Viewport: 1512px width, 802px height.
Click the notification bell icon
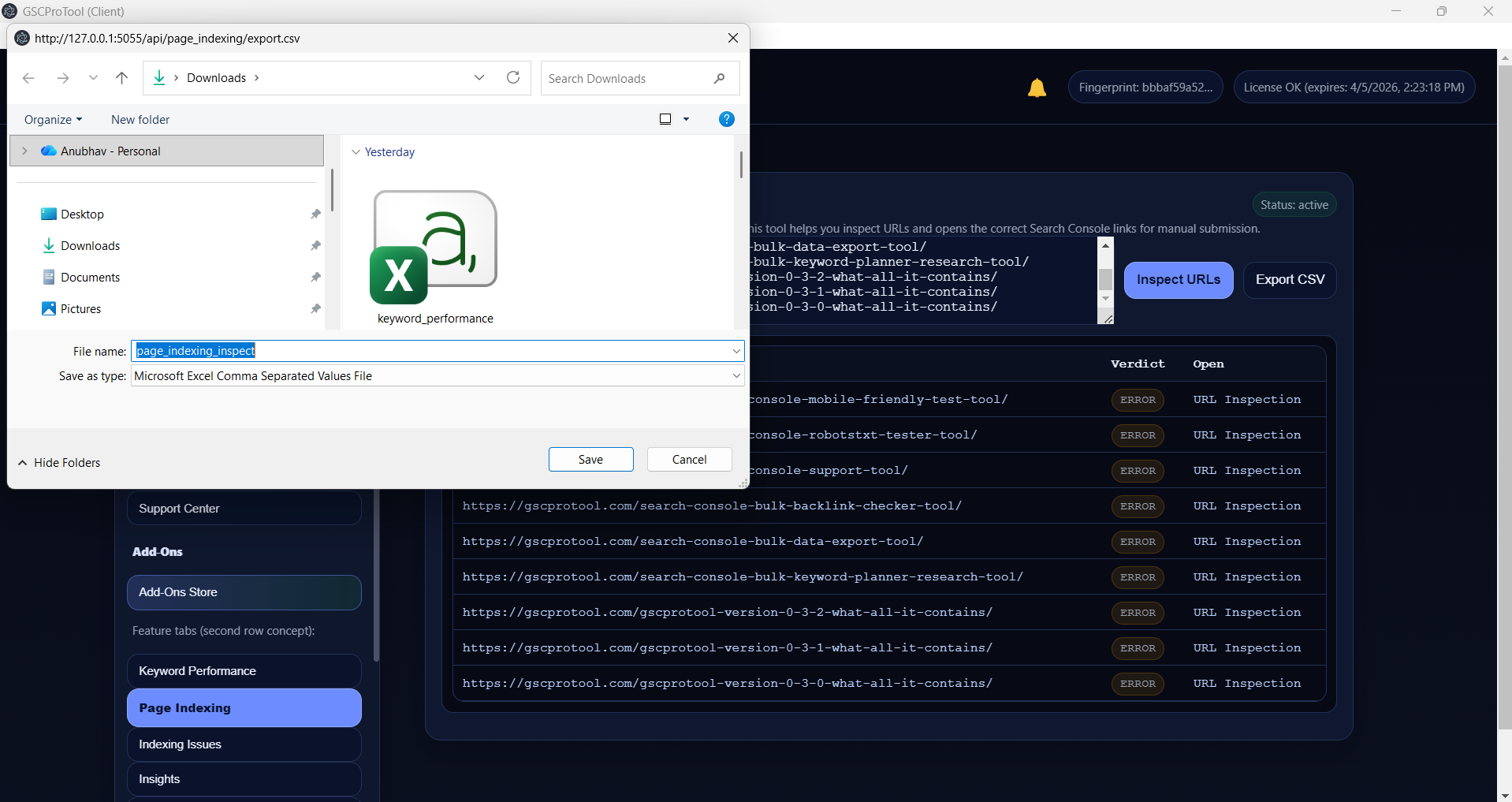pyautogui.click(x=1037, y=88)
